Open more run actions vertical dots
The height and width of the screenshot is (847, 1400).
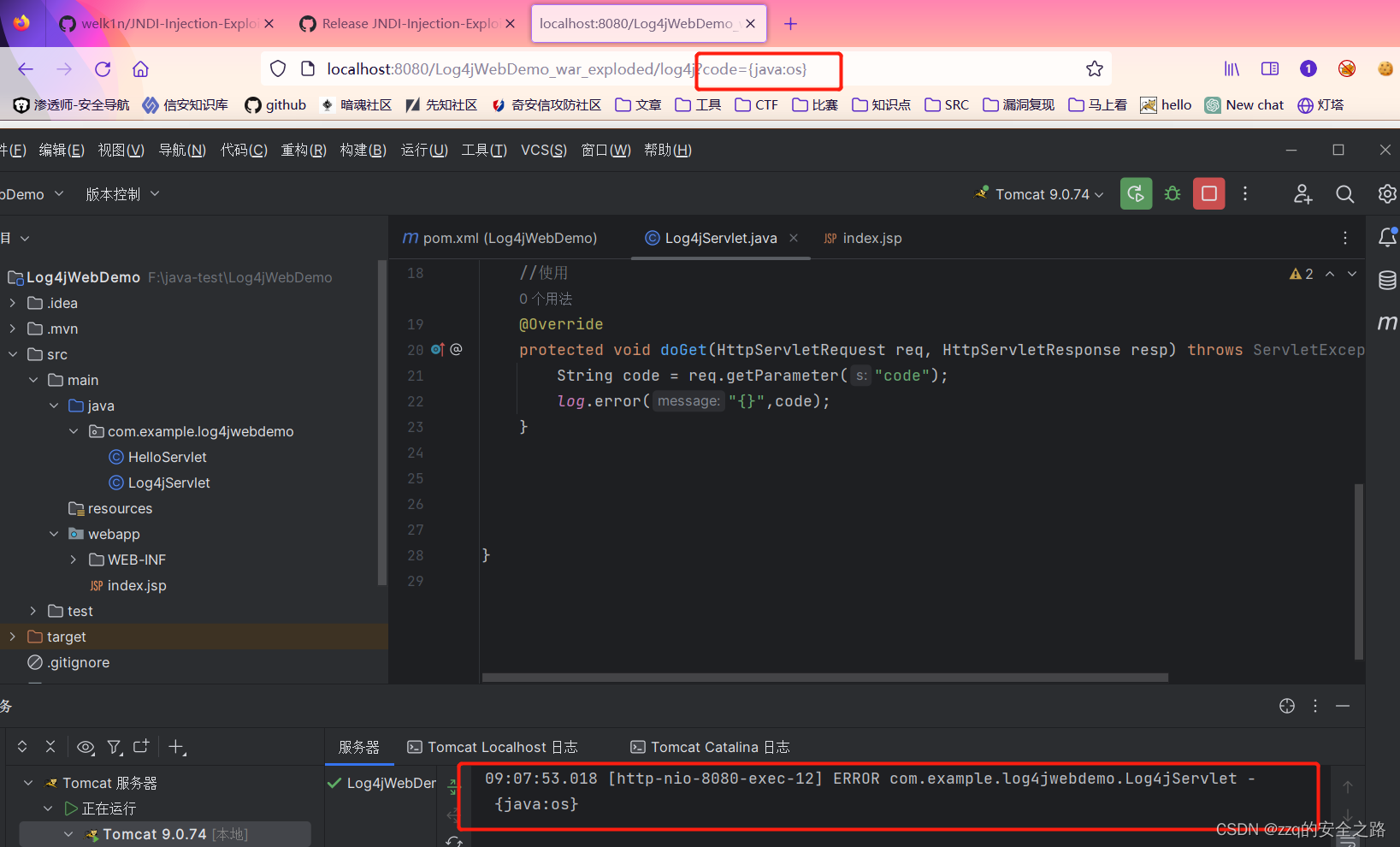pyautogui.click(x=1245, y=194)
